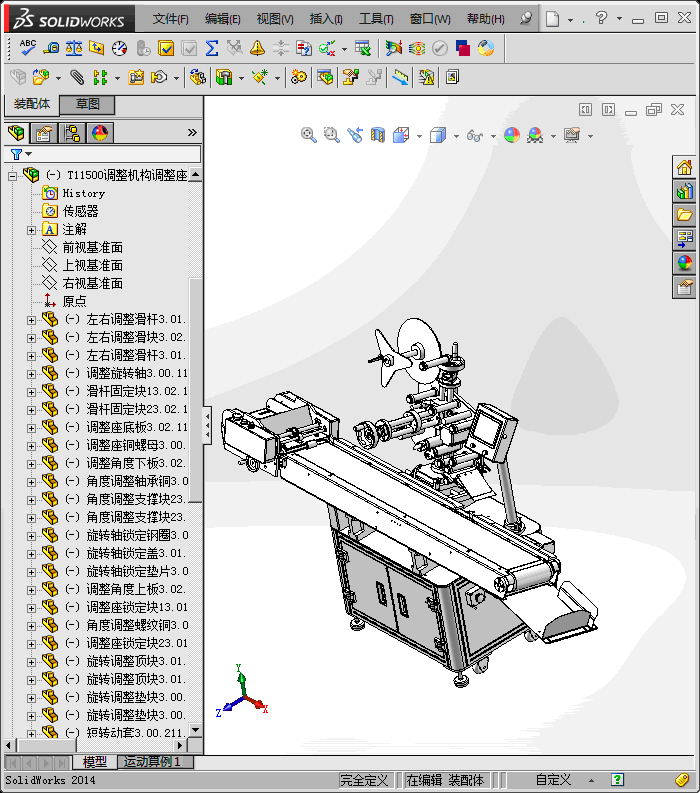Click Zoom to Fit magnifier icon
700x793 pixels.
(x=309, y=135)
